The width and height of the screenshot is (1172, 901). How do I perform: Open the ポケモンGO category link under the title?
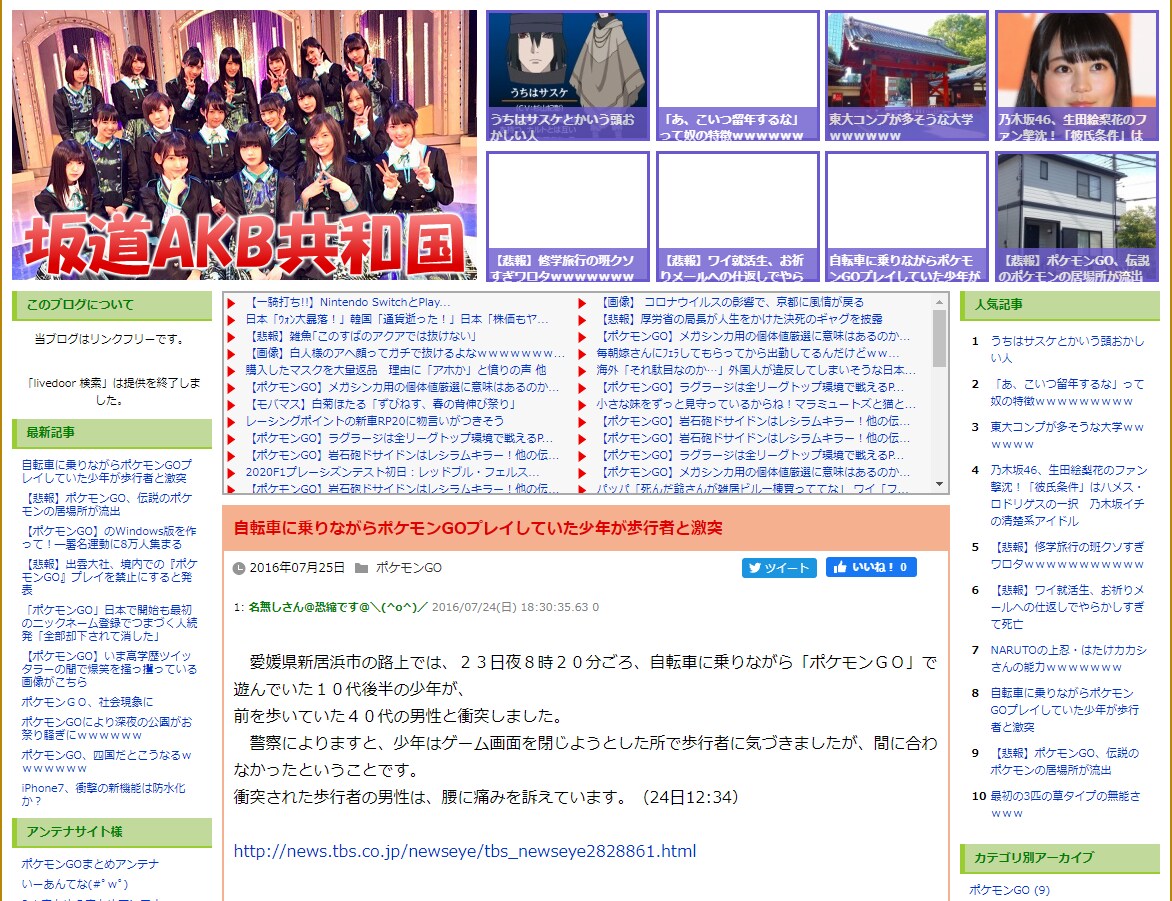tap(408, 568)
